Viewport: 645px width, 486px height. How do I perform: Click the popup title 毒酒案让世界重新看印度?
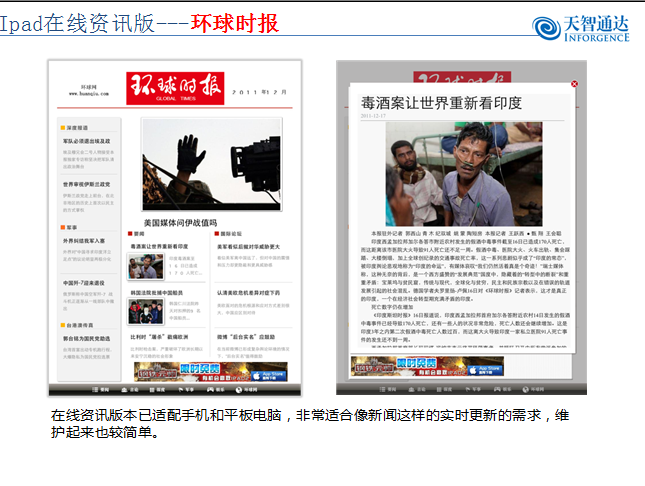click(441, 103)
